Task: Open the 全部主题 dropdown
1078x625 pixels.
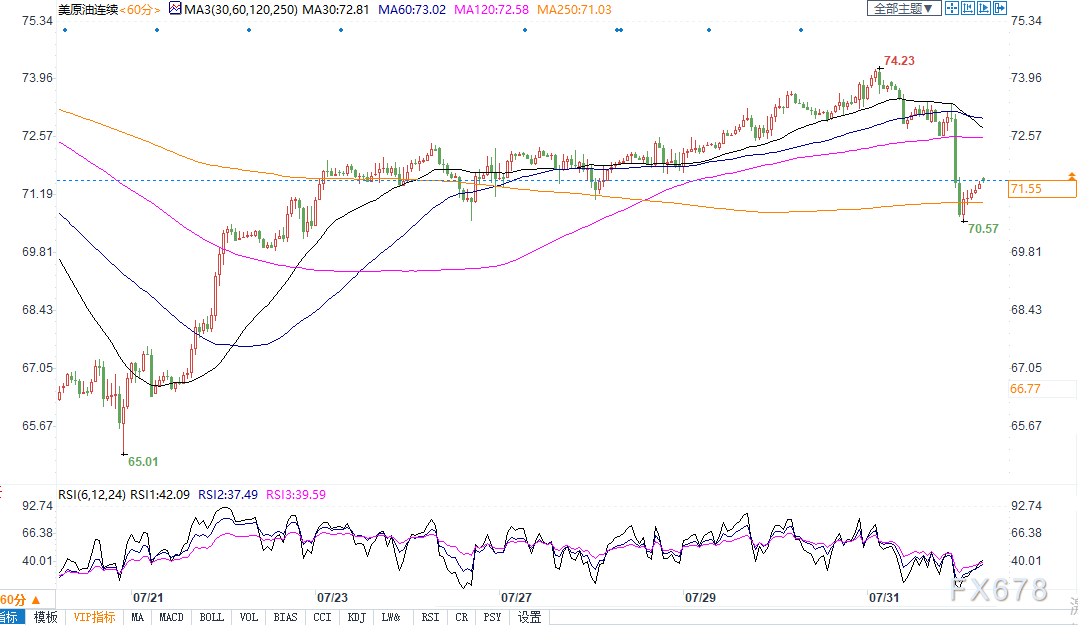Action: 903,8
